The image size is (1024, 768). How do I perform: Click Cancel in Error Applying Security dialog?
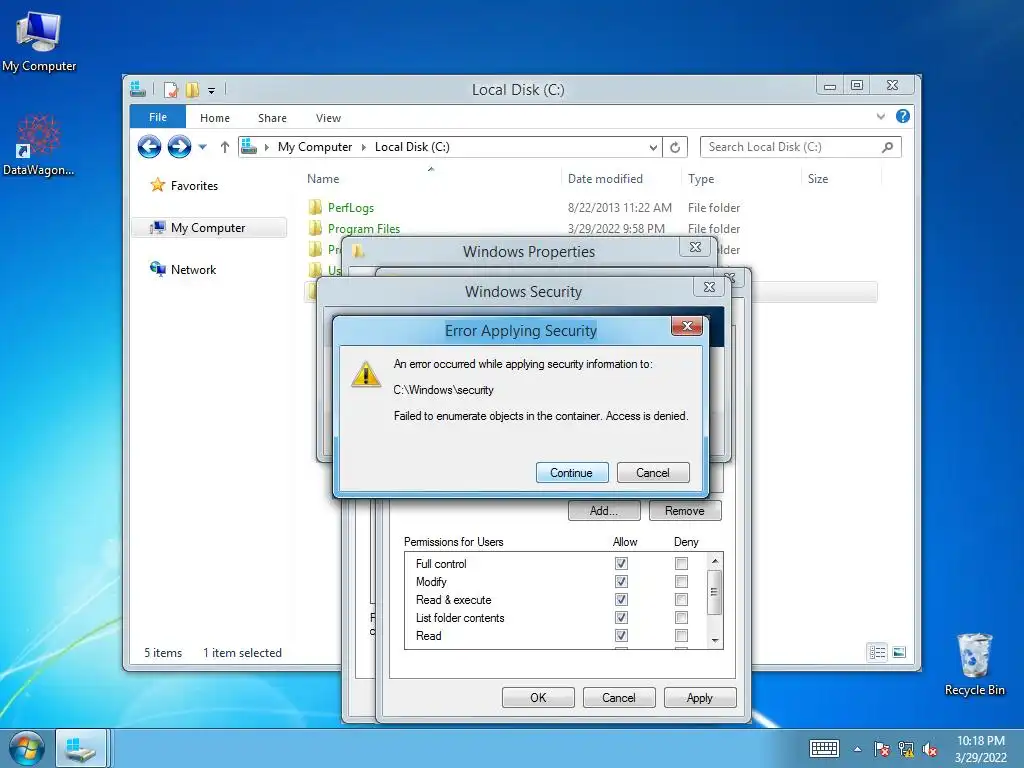tap(652, 473)
